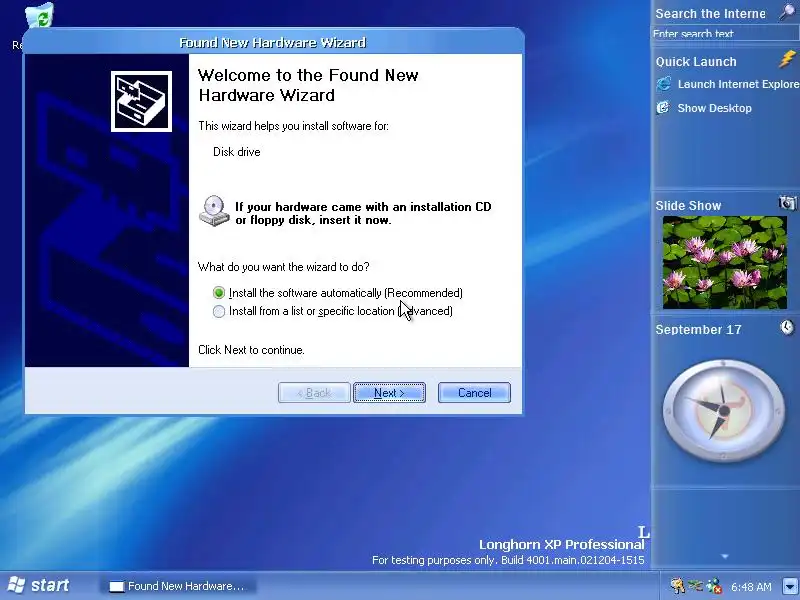800x600 pixels.
Task: Click the hardware wizard card icon
Action: click(x=141, y=101)
